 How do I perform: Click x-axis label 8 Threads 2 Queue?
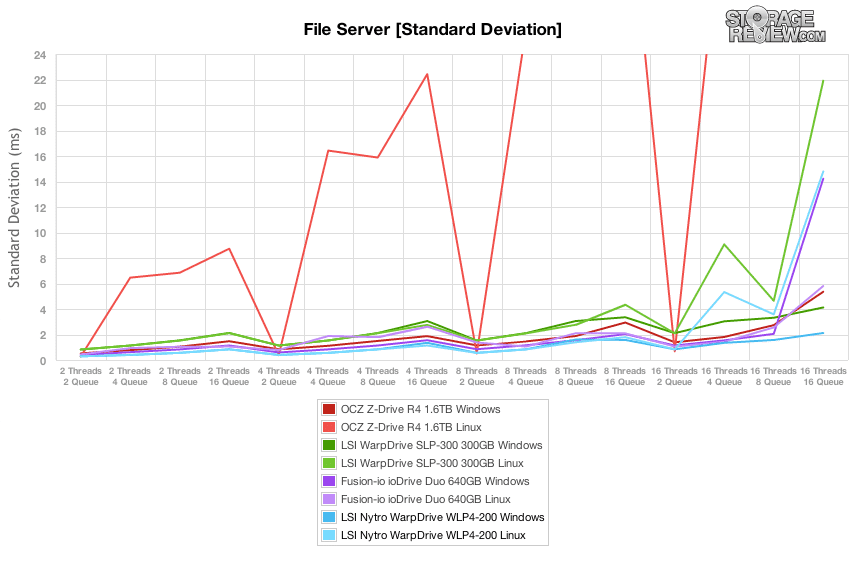[476, 376]
